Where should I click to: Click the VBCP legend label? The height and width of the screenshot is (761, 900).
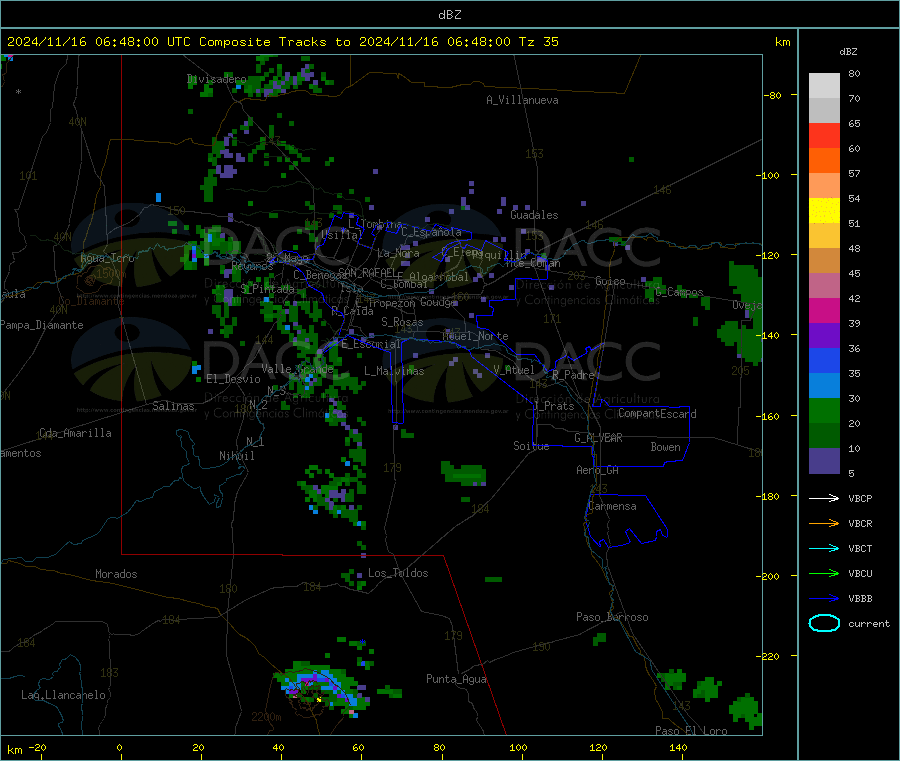pos(860,498)
